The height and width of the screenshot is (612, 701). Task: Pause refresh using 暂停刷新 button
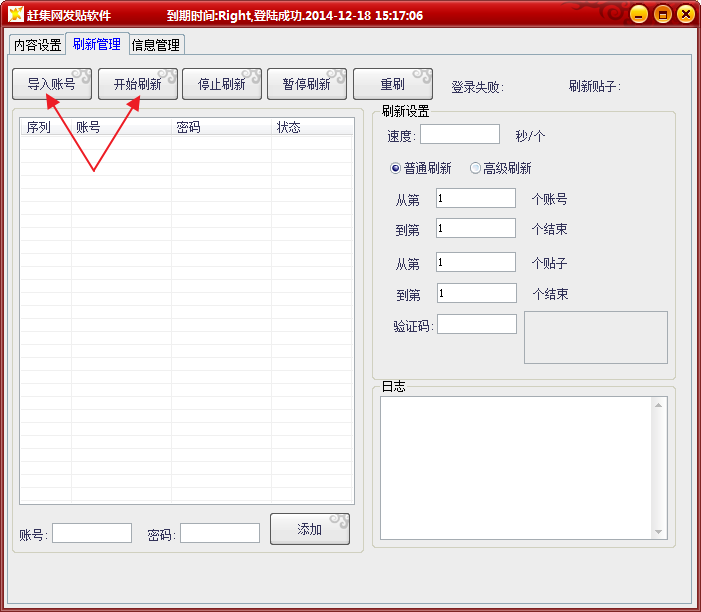pos(307,84)
